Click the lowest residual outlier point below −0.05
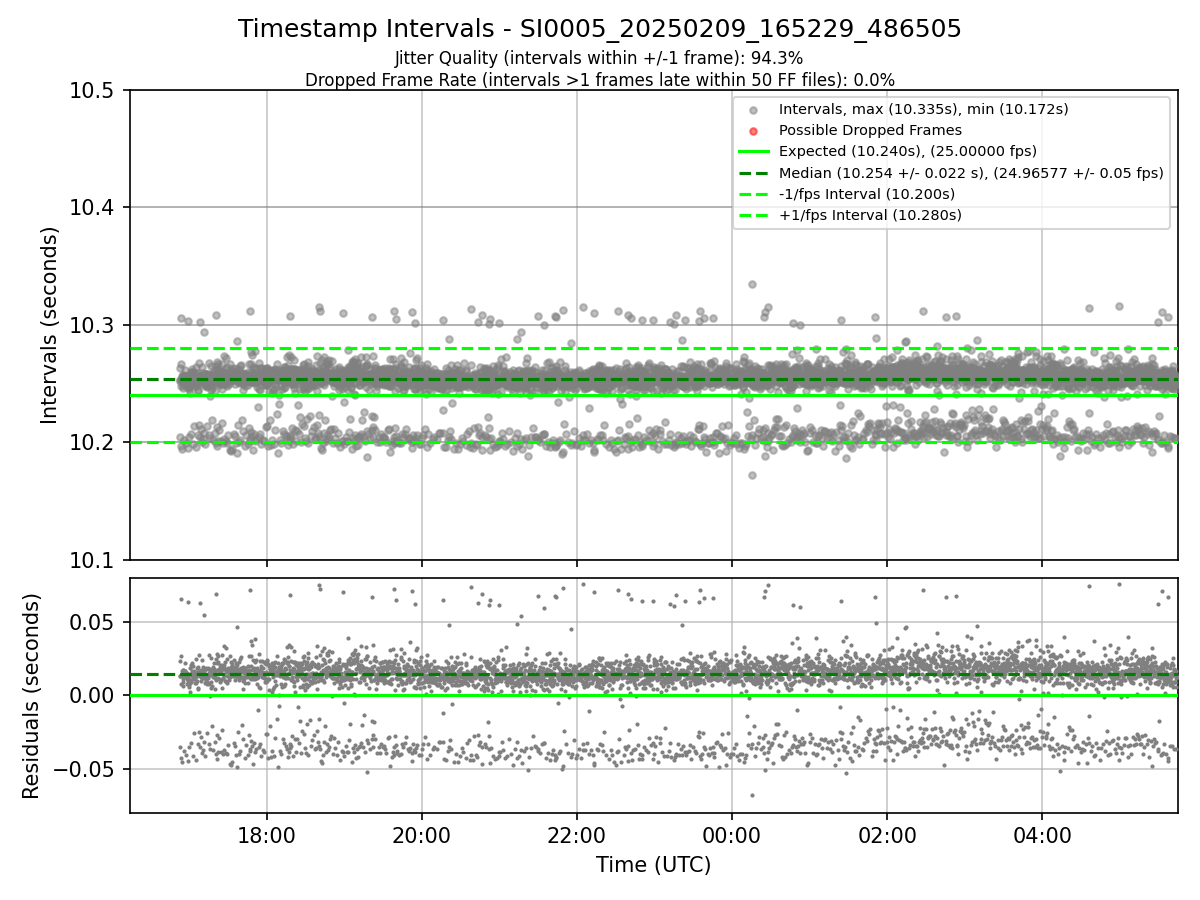The height and width of the screenshot is (900, 1200). 752,795
